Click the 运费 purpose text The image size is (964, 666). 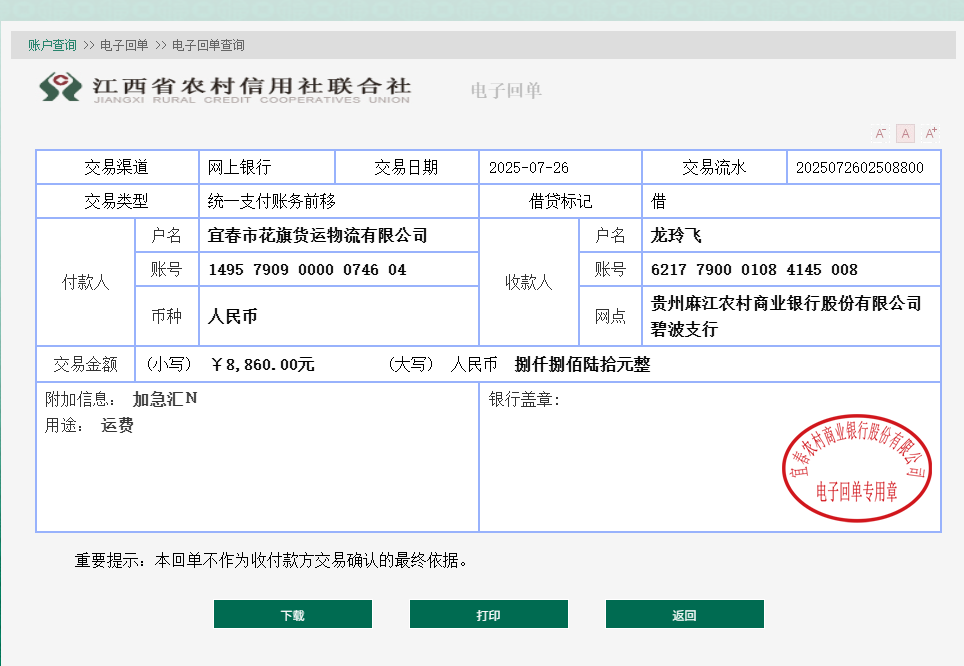(x=117, y=425)
